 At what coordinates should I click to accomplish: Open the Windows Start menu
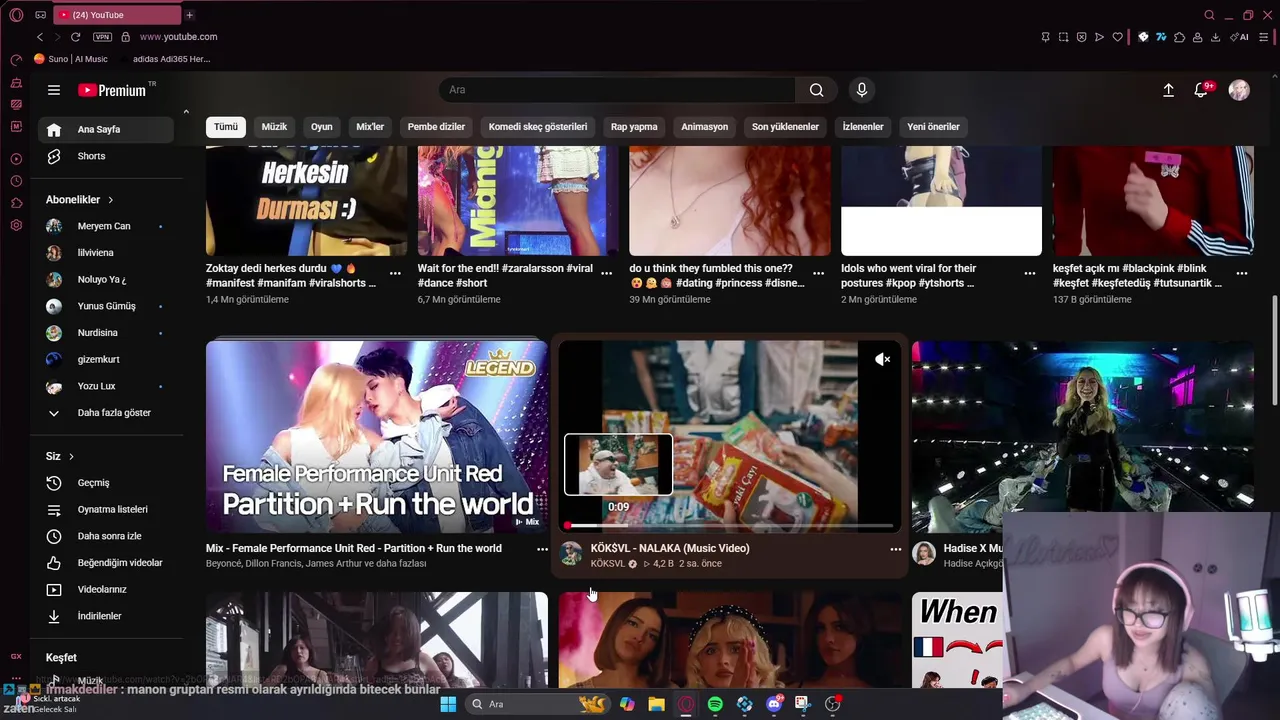tap(448, 704)
